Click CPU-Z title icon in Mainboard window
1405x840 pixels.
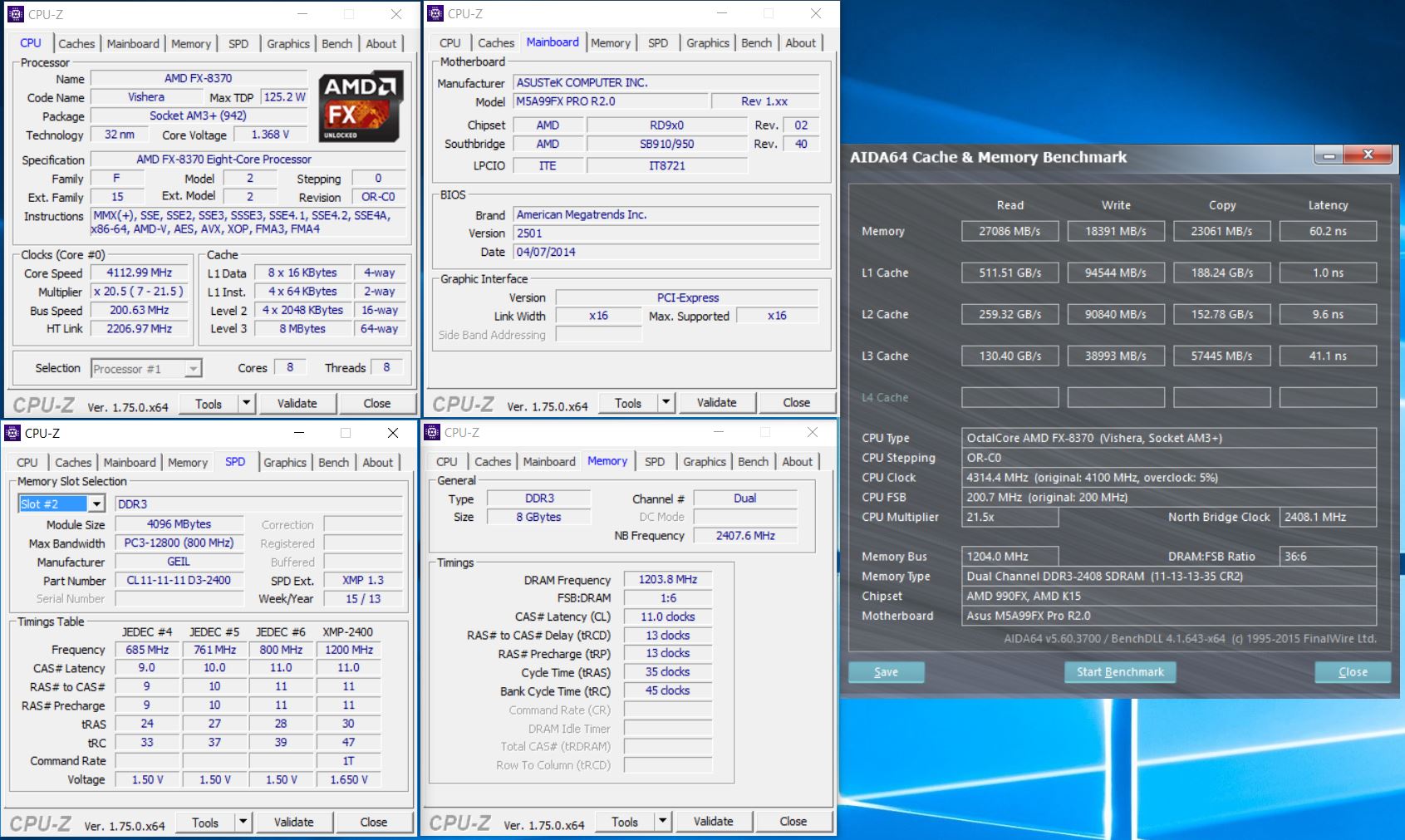(x=435, y=13)
